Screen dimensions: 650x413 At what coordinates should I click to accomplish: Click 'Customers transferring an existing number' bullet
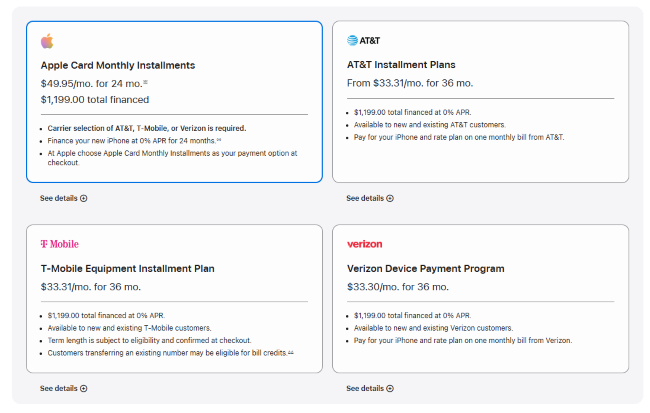point(170,353)
